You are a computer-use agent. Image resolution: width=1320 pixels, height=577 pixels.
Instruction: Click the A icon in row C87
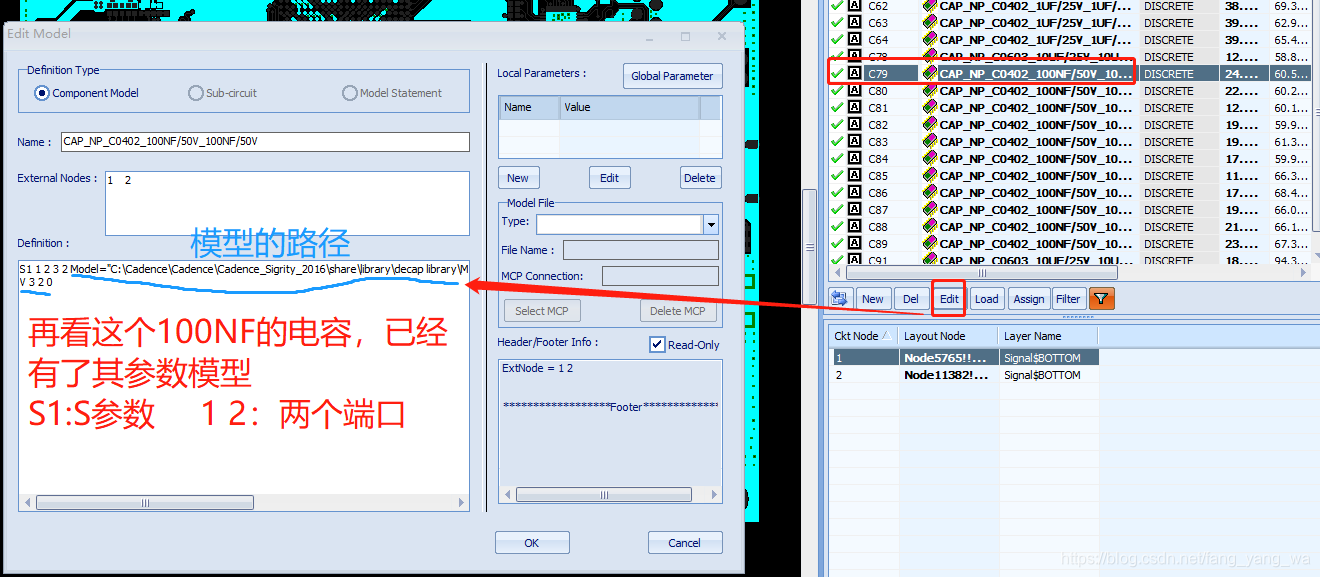(854, 209)
